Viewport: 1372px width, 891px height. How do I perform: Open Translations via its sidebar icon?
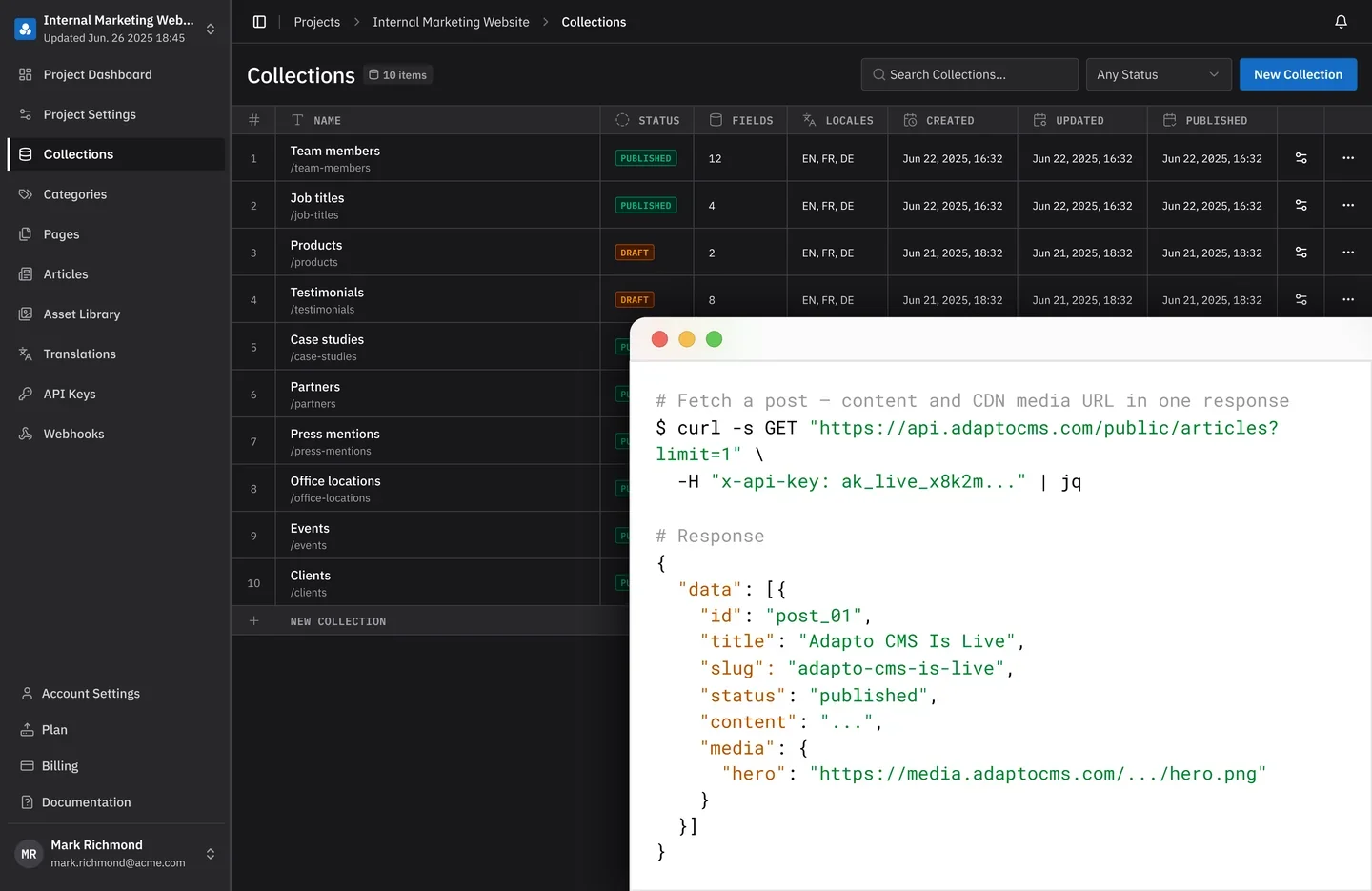[26, 354]
